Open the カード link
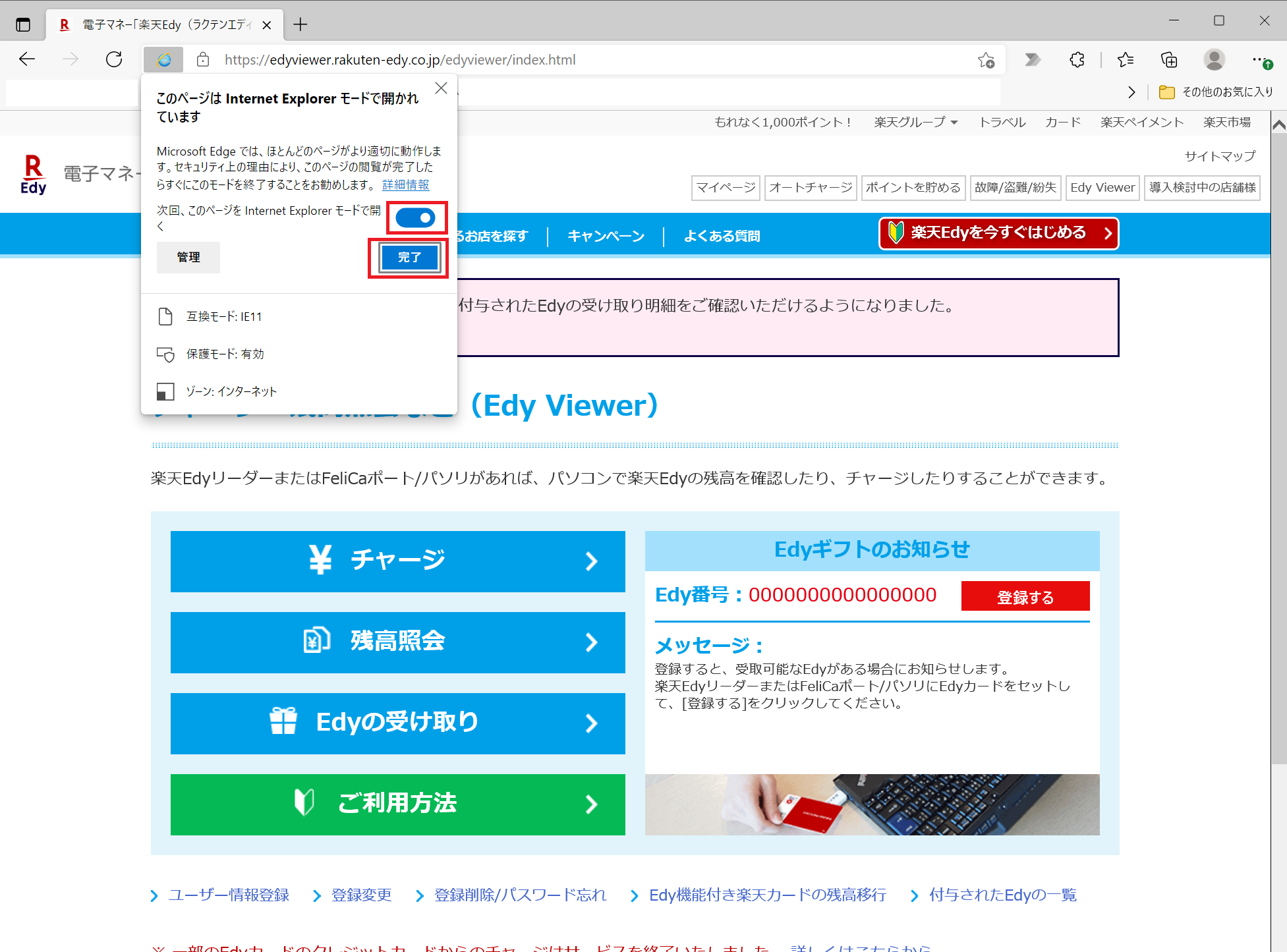Image resolution: width=1287 pixels, height=952 pixels. point(1063,123)
